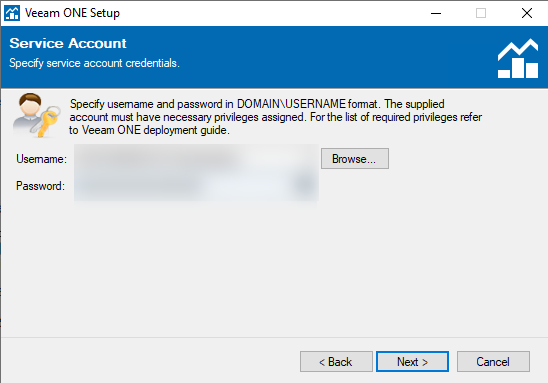The height and width of the screenshot is (383, 548).
Task: Click the Username: label
Action: (x=41, y=159)
